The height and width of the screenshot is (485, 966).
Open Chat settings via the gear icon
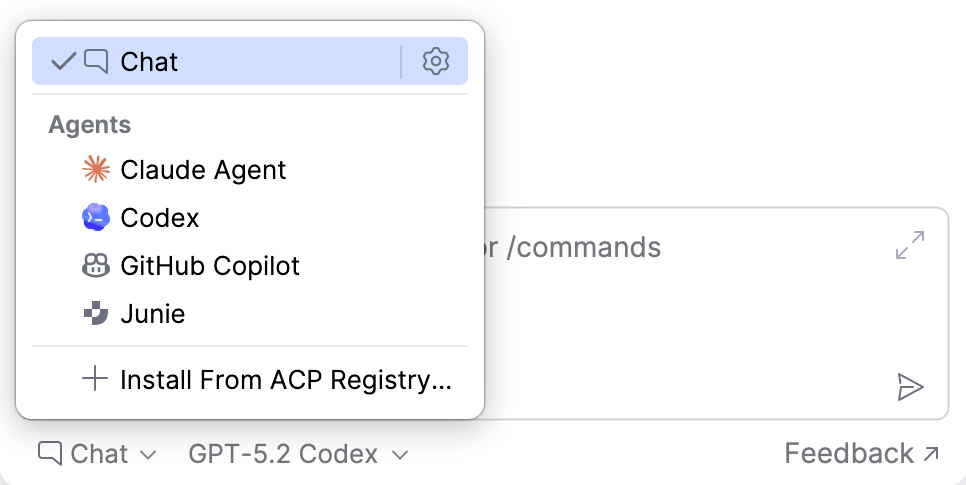point(436,62)
